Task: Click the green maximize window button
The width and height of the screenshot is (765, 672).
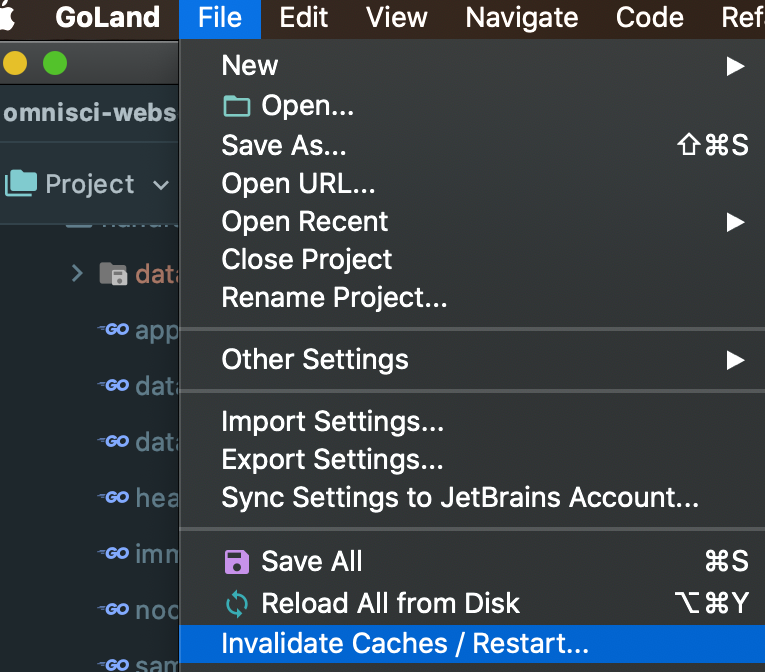Action: pyautogui.click(x=55, y=63)
